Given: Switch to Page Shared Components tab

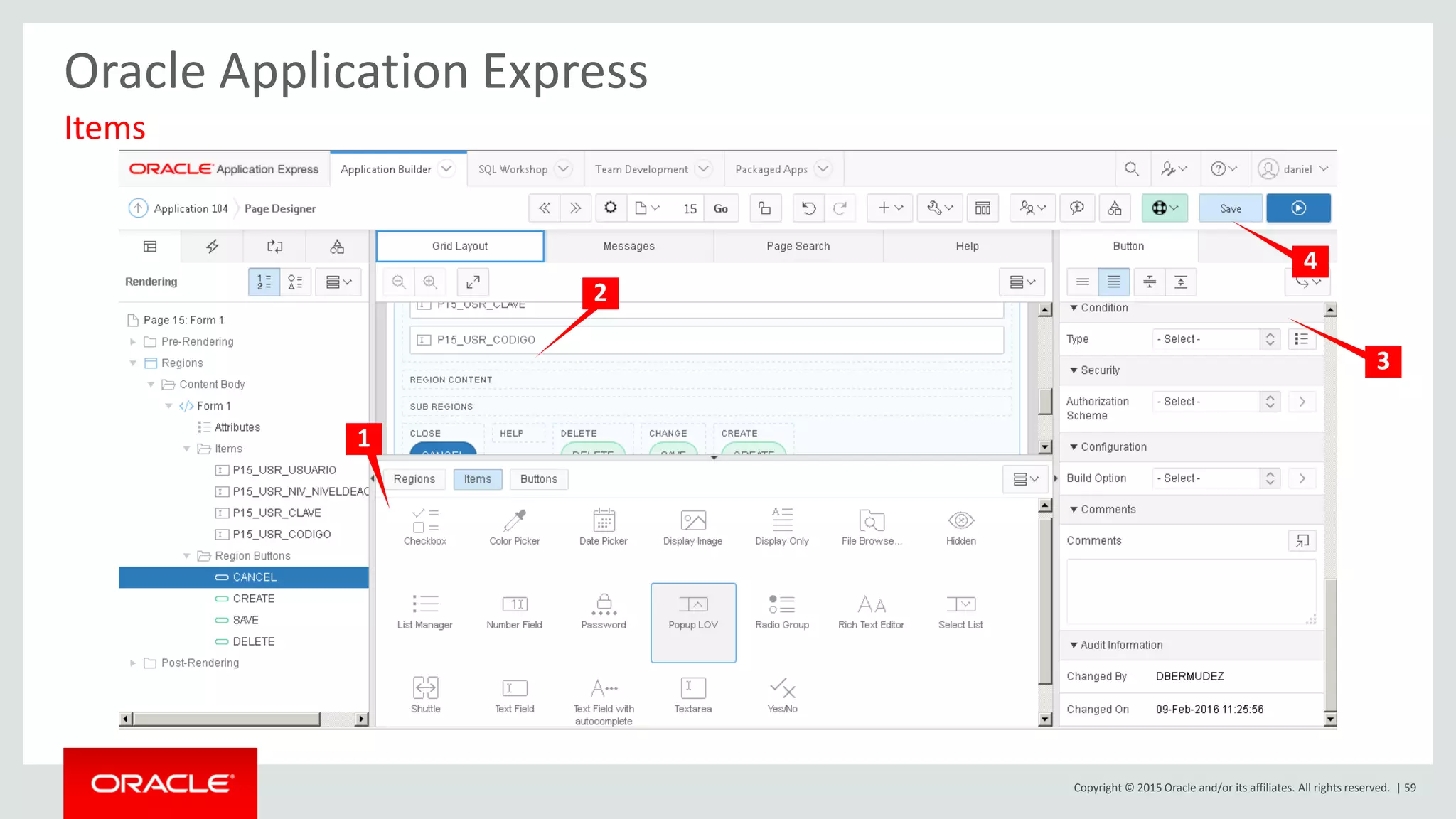Looking at the screenshot, I should coord(337,247).
